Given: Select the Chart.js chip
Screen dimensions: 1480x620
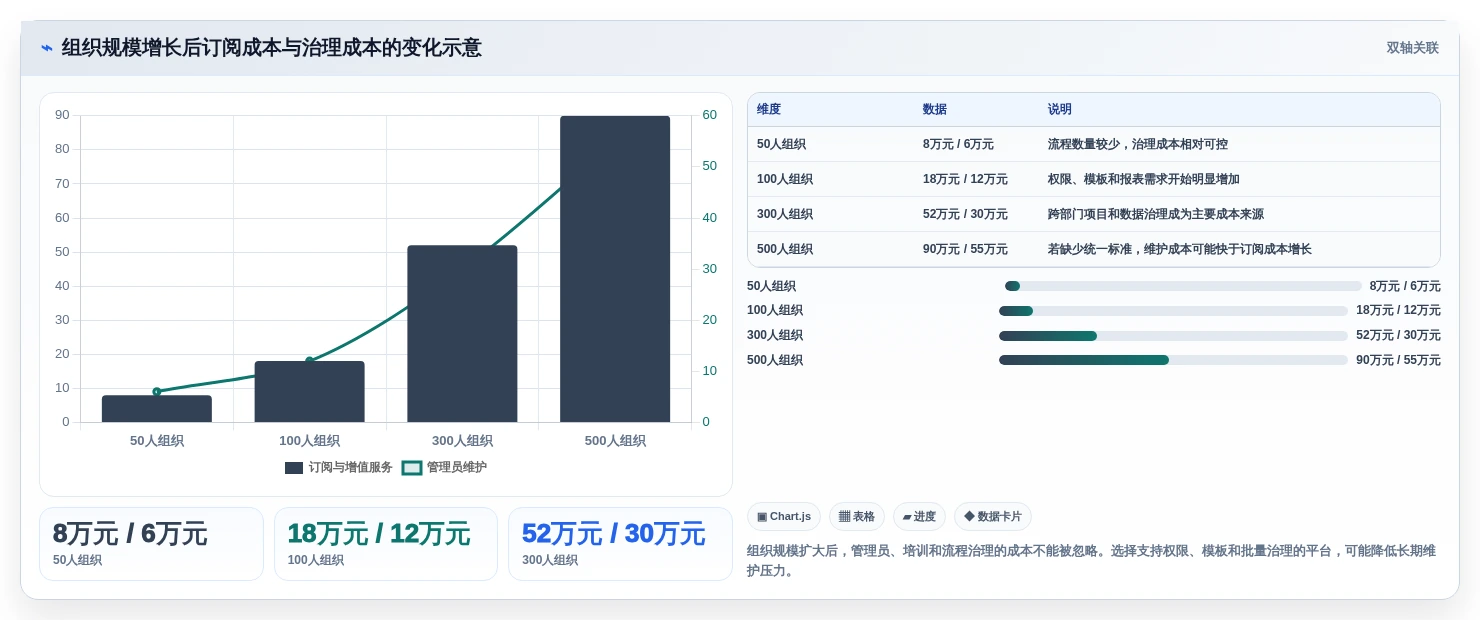Looking at the screenshot, I should 784,516.
